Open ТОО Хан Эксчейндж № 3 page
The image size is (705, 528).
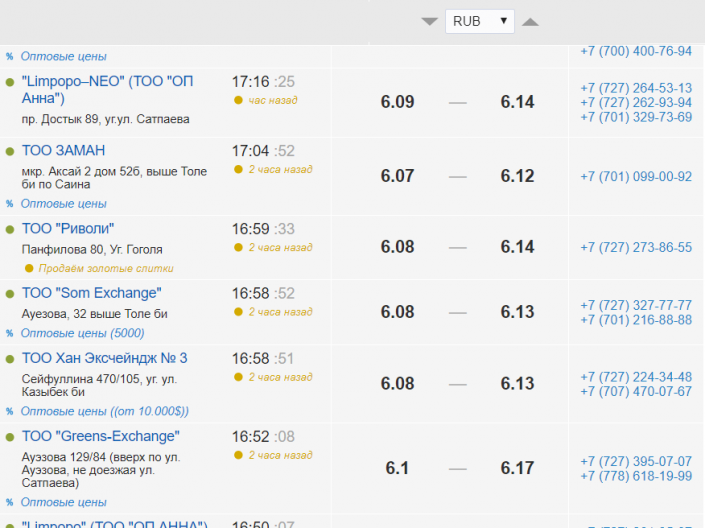pyautogui.click(x=104, y=358)
